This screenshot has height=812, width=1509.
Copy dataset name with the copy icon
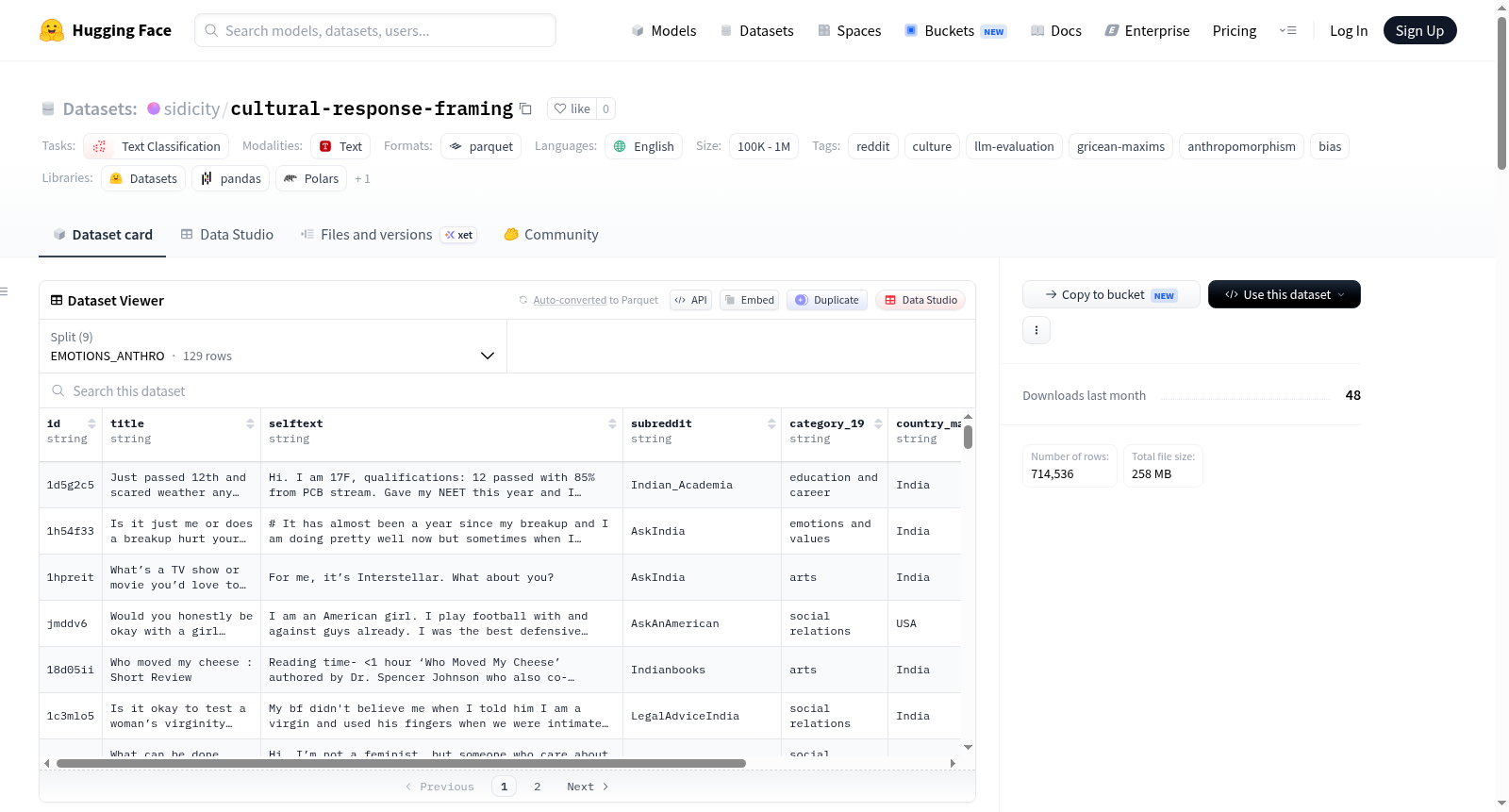point(526,108)
